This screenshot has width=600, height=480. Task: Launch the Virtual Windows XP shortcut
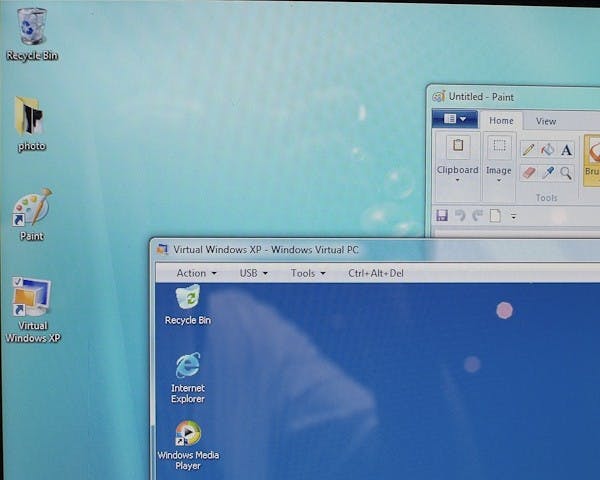pyautogui.click(x=33, y=310)
